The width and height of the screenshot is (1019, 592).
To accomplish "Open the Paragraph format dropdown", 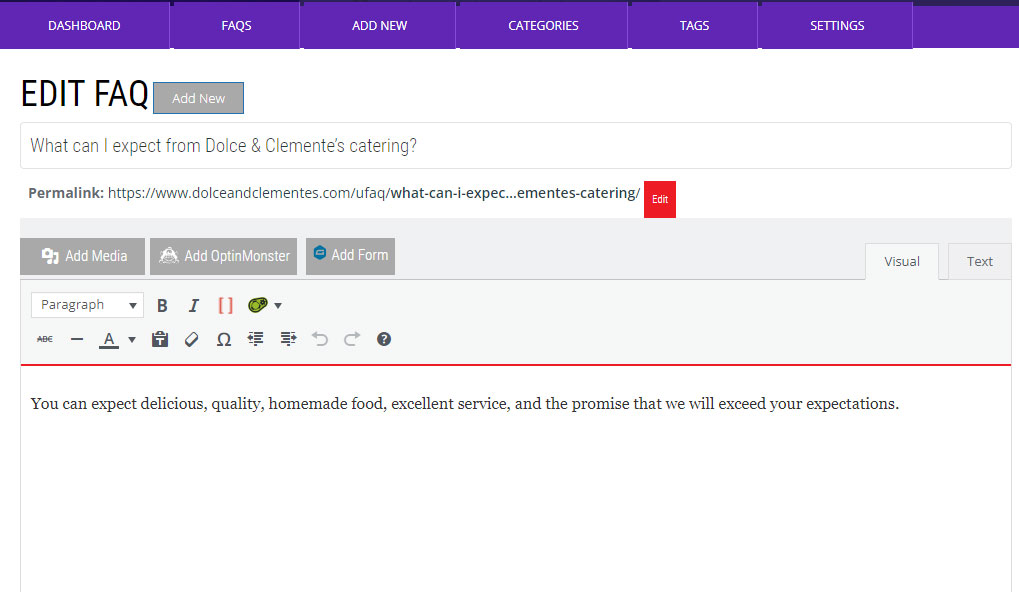I will 87,305.
